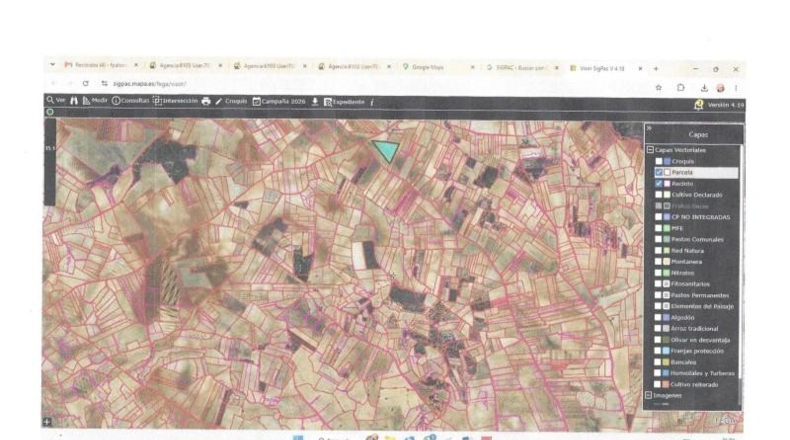The image size is (790, 440).
Task: Switch to the SIGPAC Buscar browser tab
Action: (522, 68)
